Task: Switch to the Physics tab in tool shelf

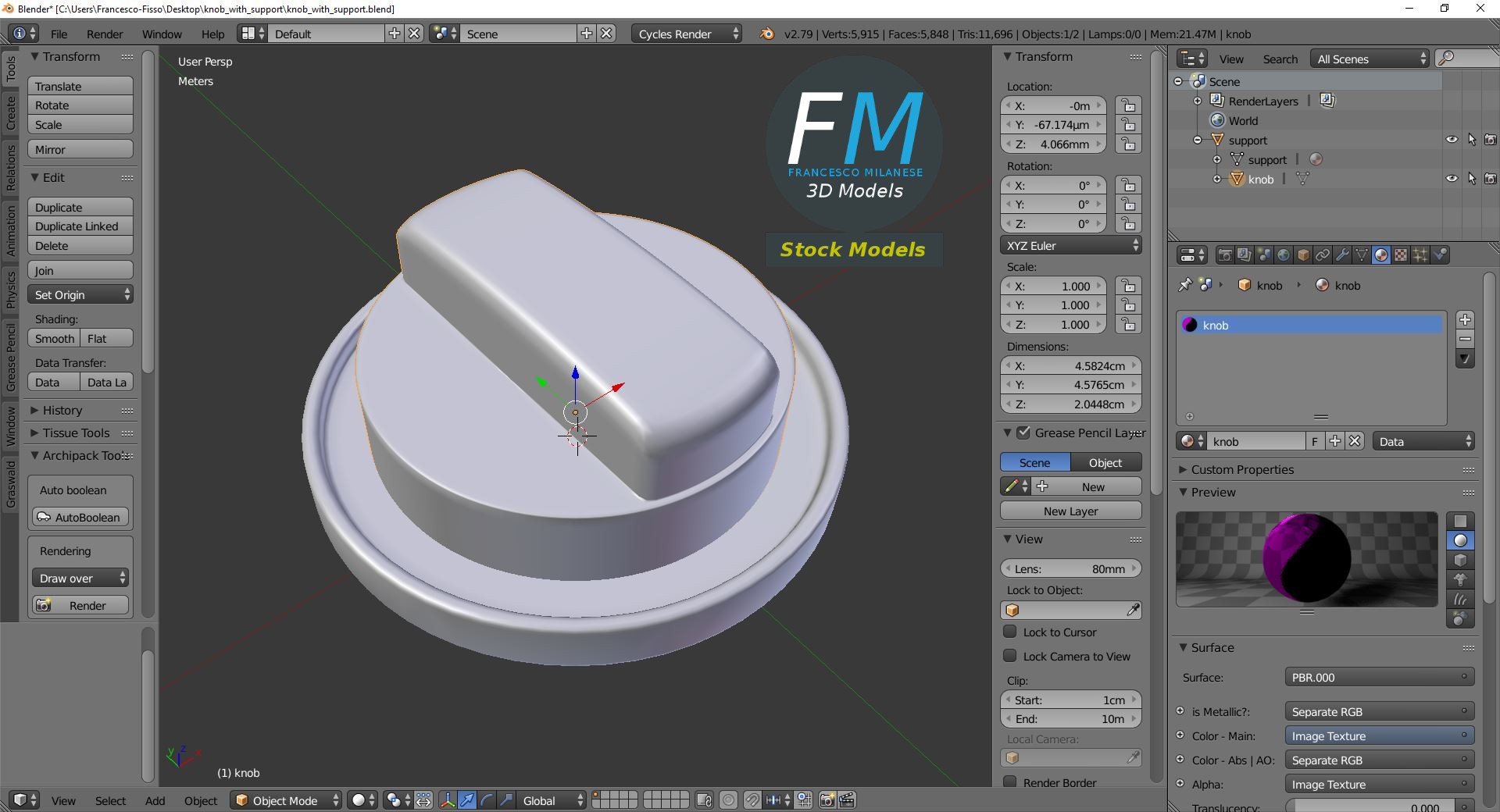Action: point(10,290)
